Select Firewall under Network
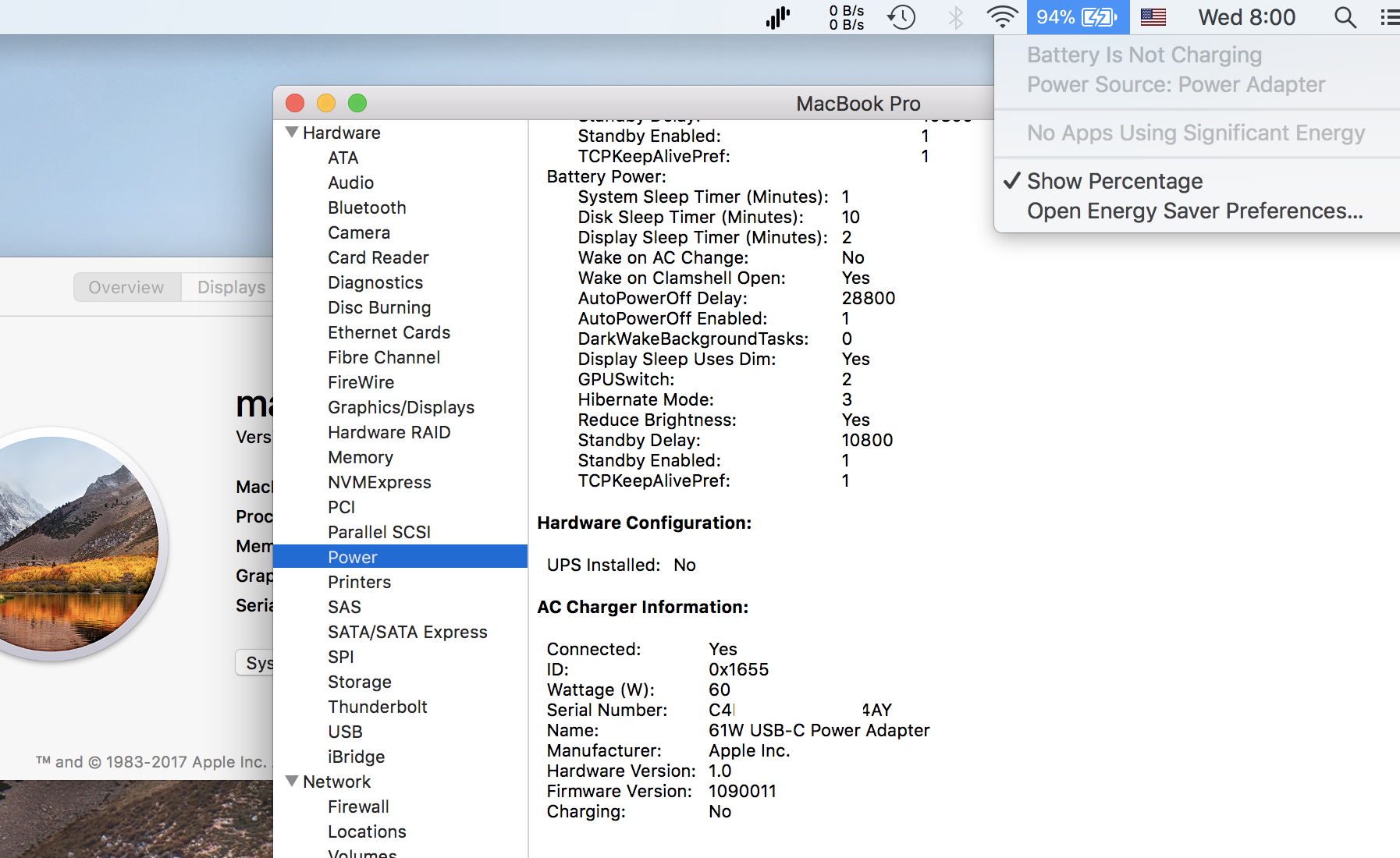 [x=358, y=807]
